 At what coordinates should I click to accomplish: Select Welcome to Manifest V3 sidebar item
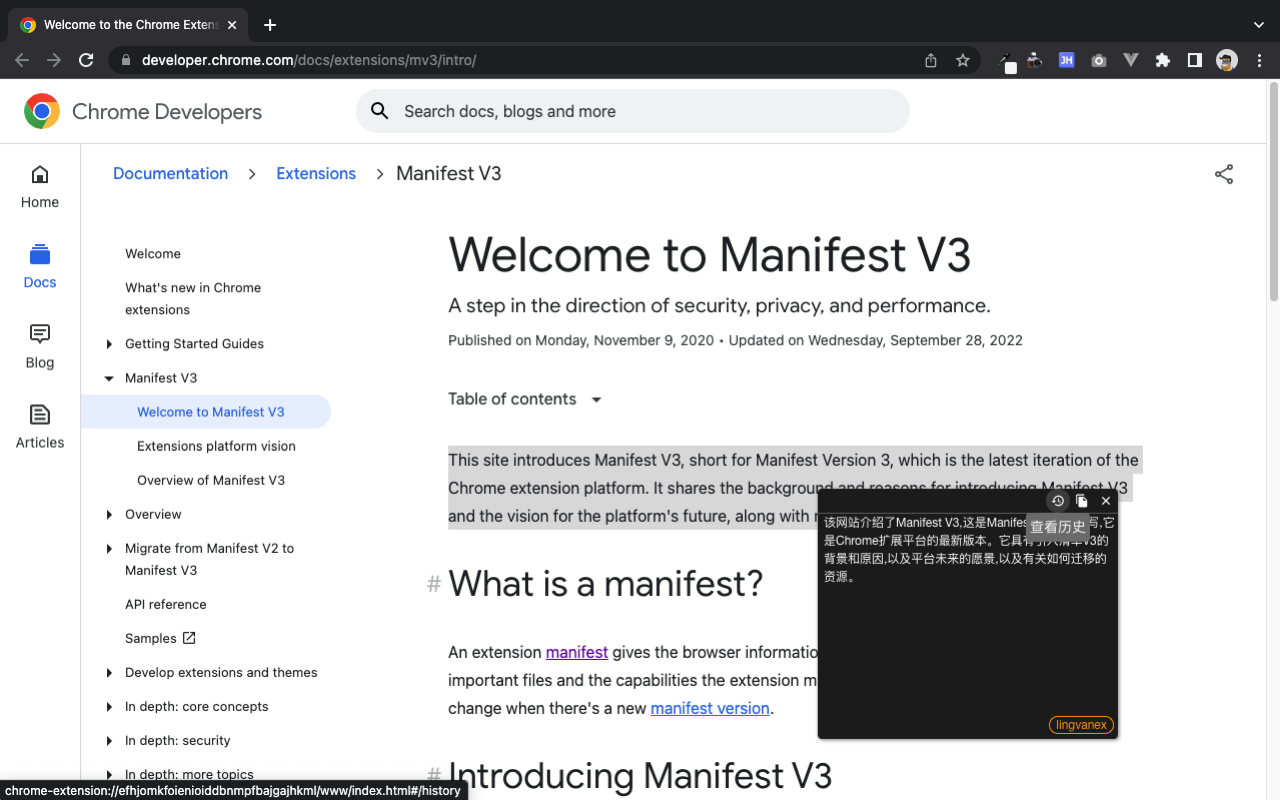(x=211, y=412)
